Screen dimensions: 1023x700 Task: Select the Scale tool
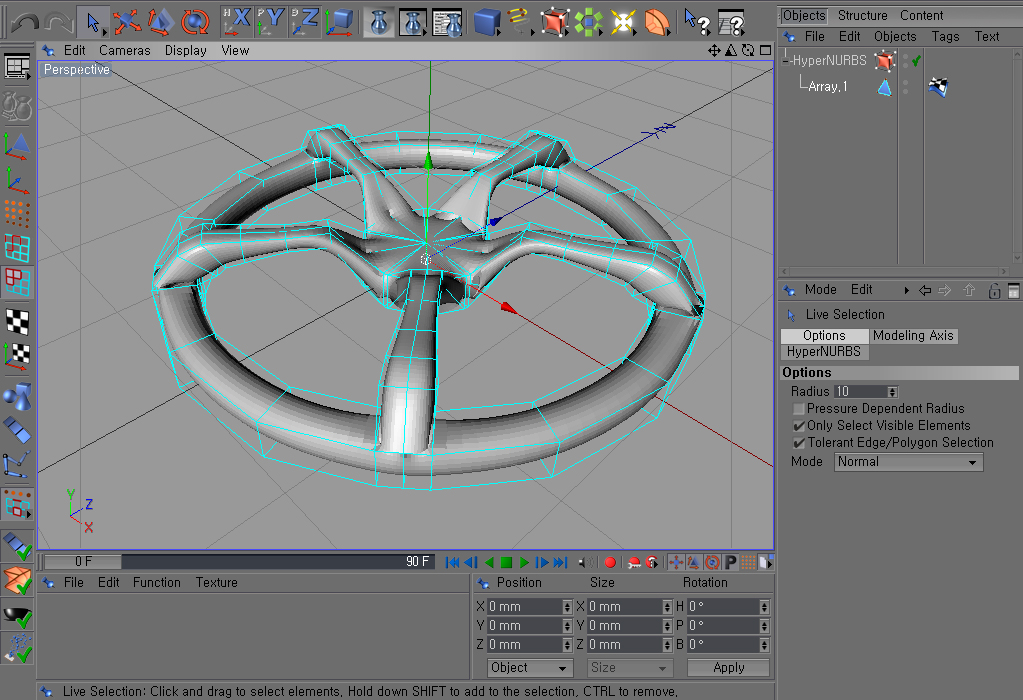point(160,22)
